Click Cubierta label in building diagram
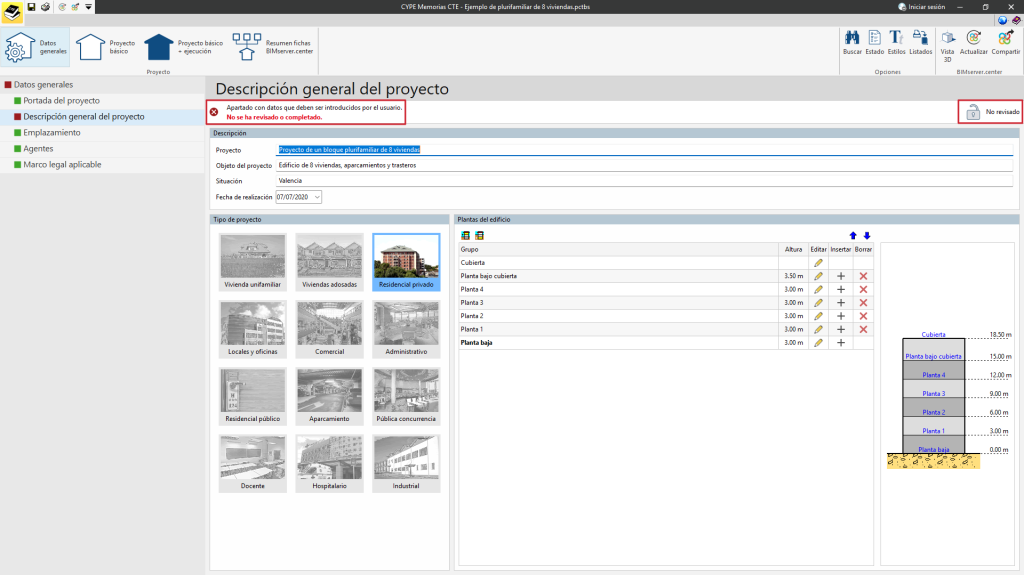 (x=933, y=335)
